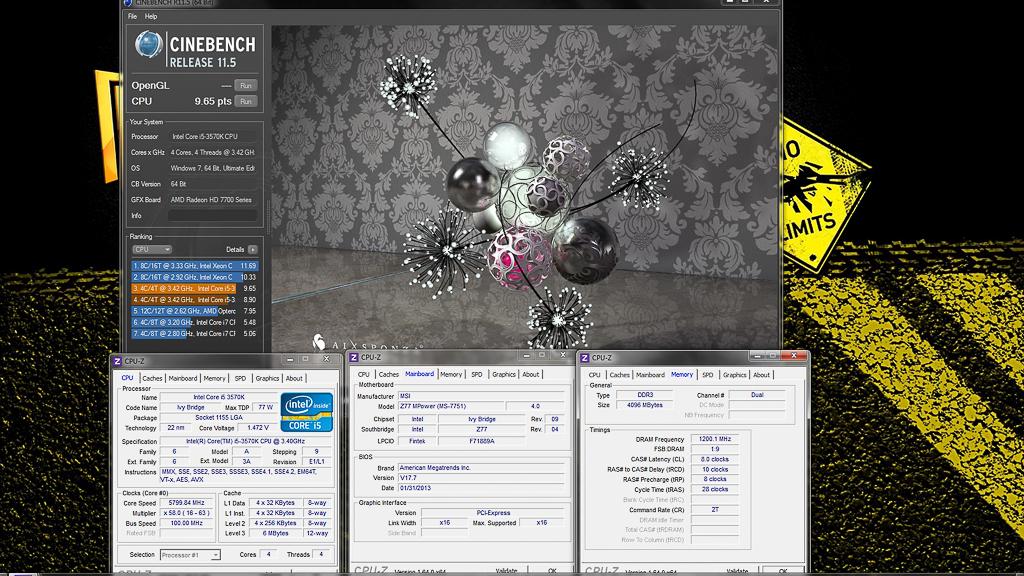Image resolution: width=1024 pixels, height=576 pixels.
Task: Run the CPU benchmark
Action: tap(246, 101)
